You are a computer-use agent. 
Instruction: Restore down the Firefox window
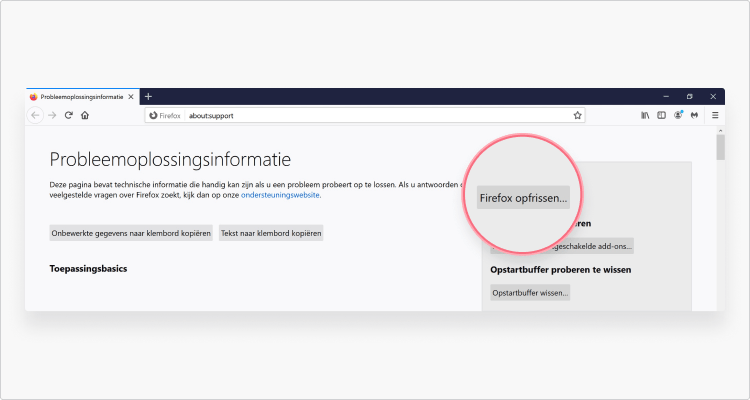(x=690, y=97)
